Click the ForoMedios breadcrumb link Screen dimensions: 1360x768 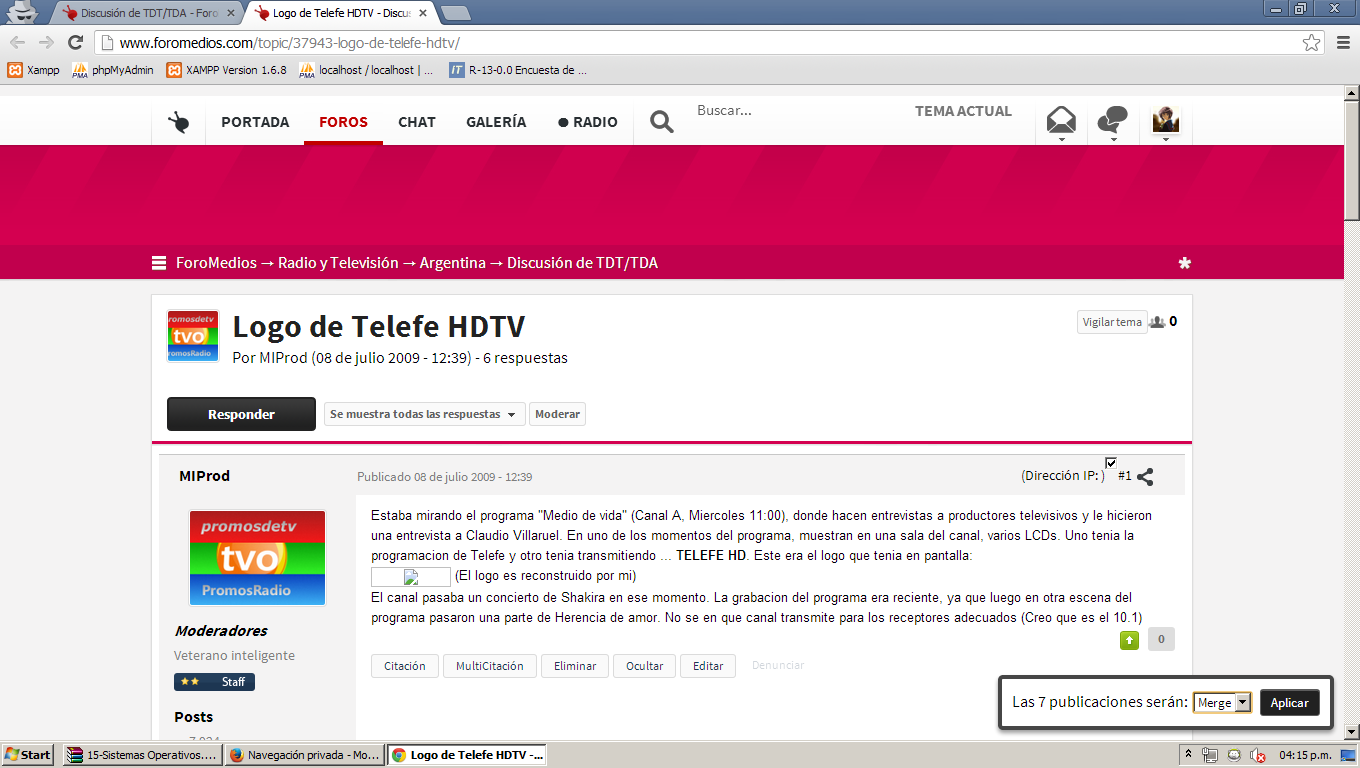click(215, 263)
